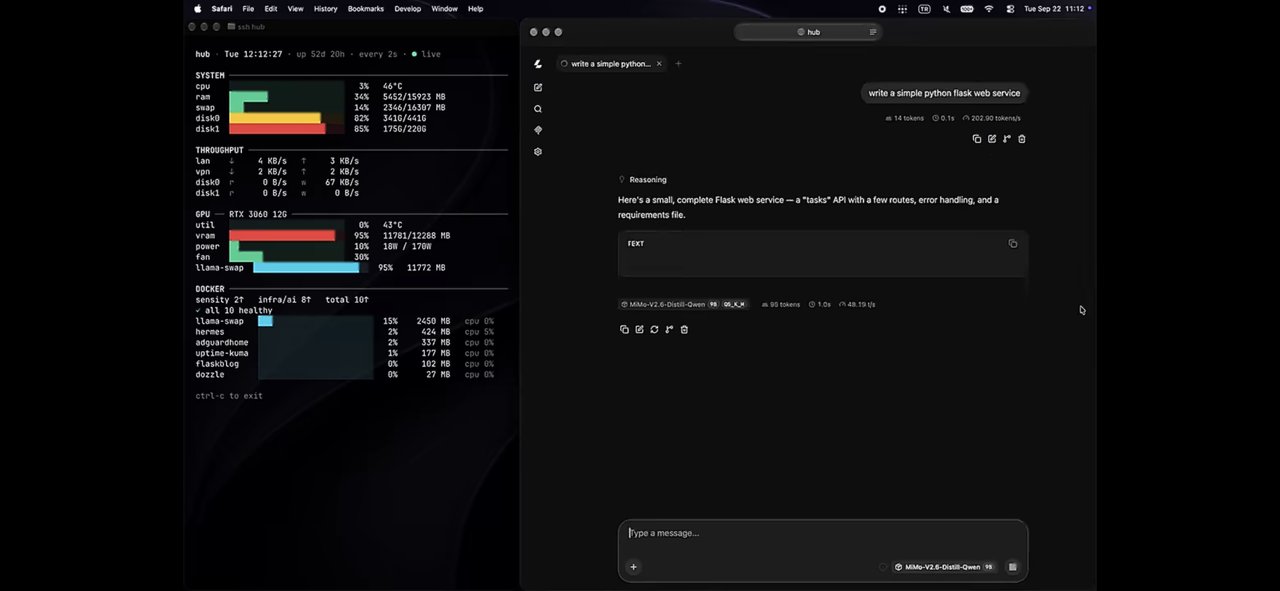Edit the user message
Viewport: 1280px width, 591px height.
(992, 139)
